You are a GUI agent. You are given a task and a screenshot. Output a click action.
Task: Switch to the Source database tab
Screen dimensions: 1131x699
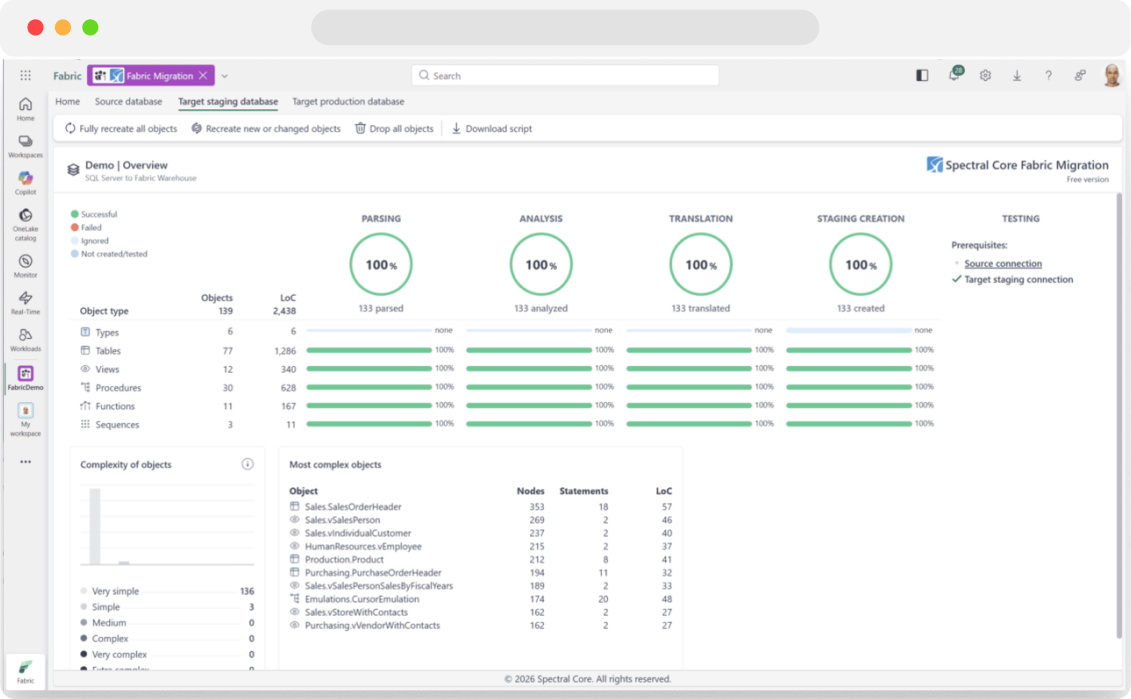point(128,102)
